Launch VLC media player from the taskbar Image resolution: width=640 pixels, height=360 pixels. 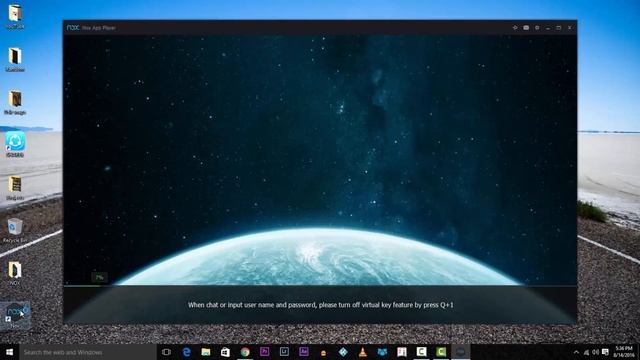(x=362, y=352)
